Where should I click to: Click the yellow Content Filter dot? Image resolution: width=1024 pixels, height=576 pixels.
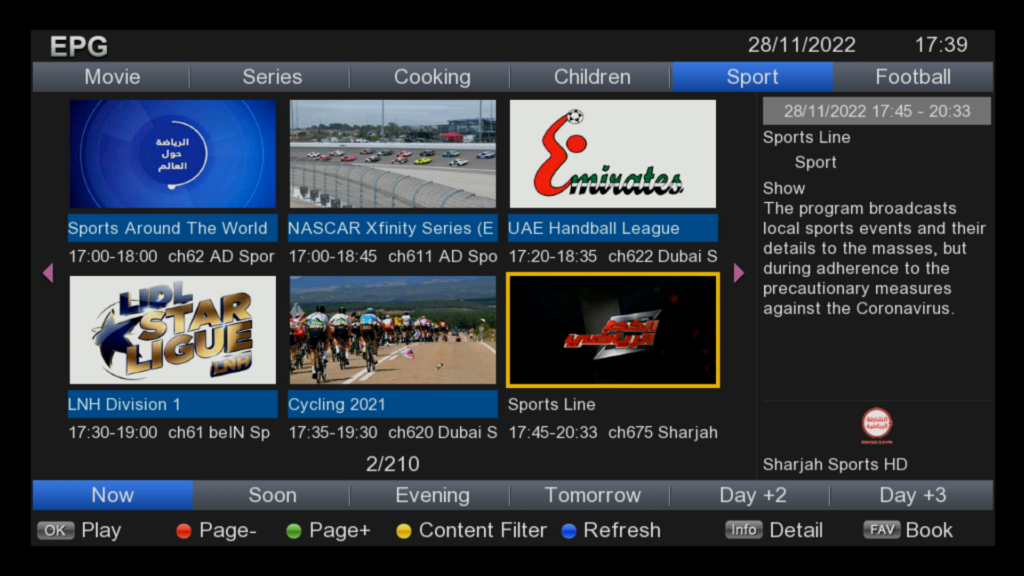[x=404, y=531]
